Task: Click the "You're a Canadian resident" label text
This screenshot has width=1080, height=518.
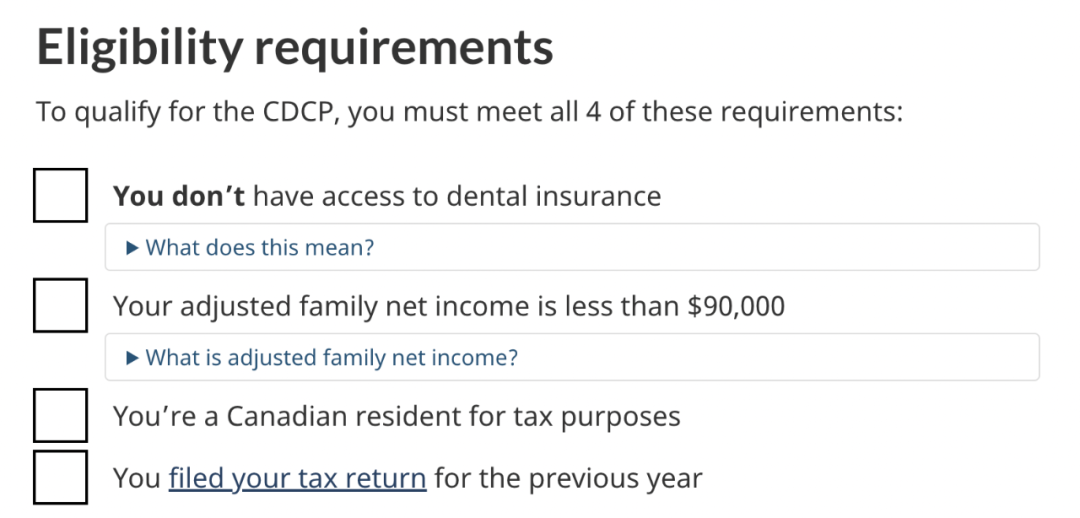Action: [x=397, y=417]
